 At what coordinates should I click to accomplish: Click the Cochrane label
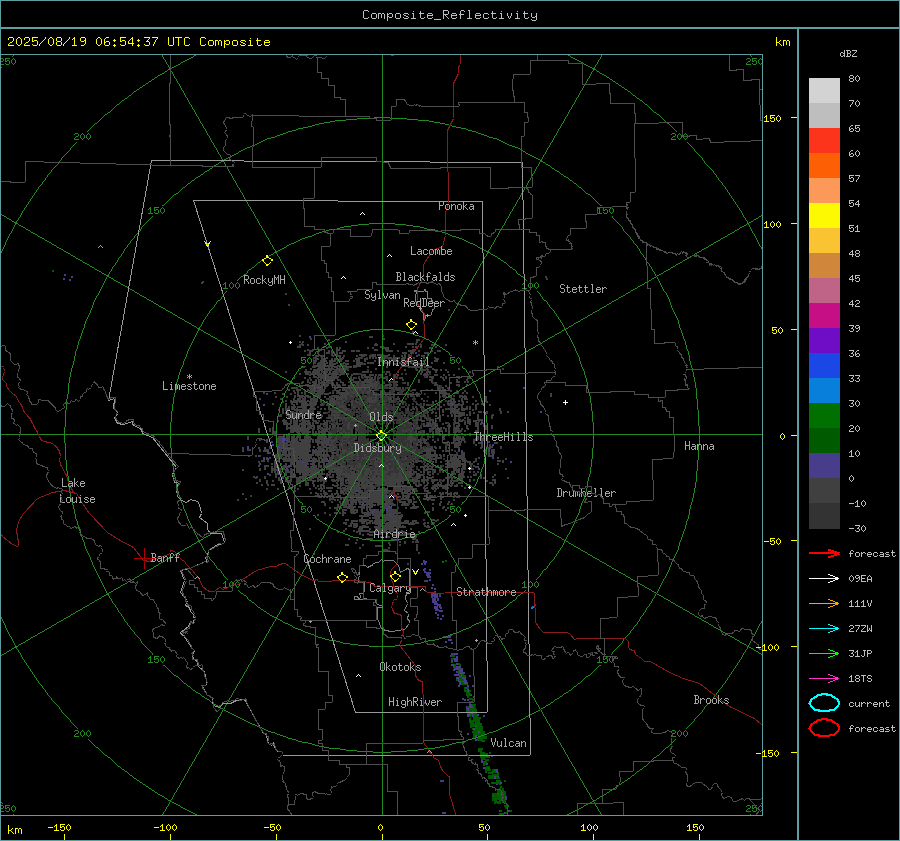327,559
